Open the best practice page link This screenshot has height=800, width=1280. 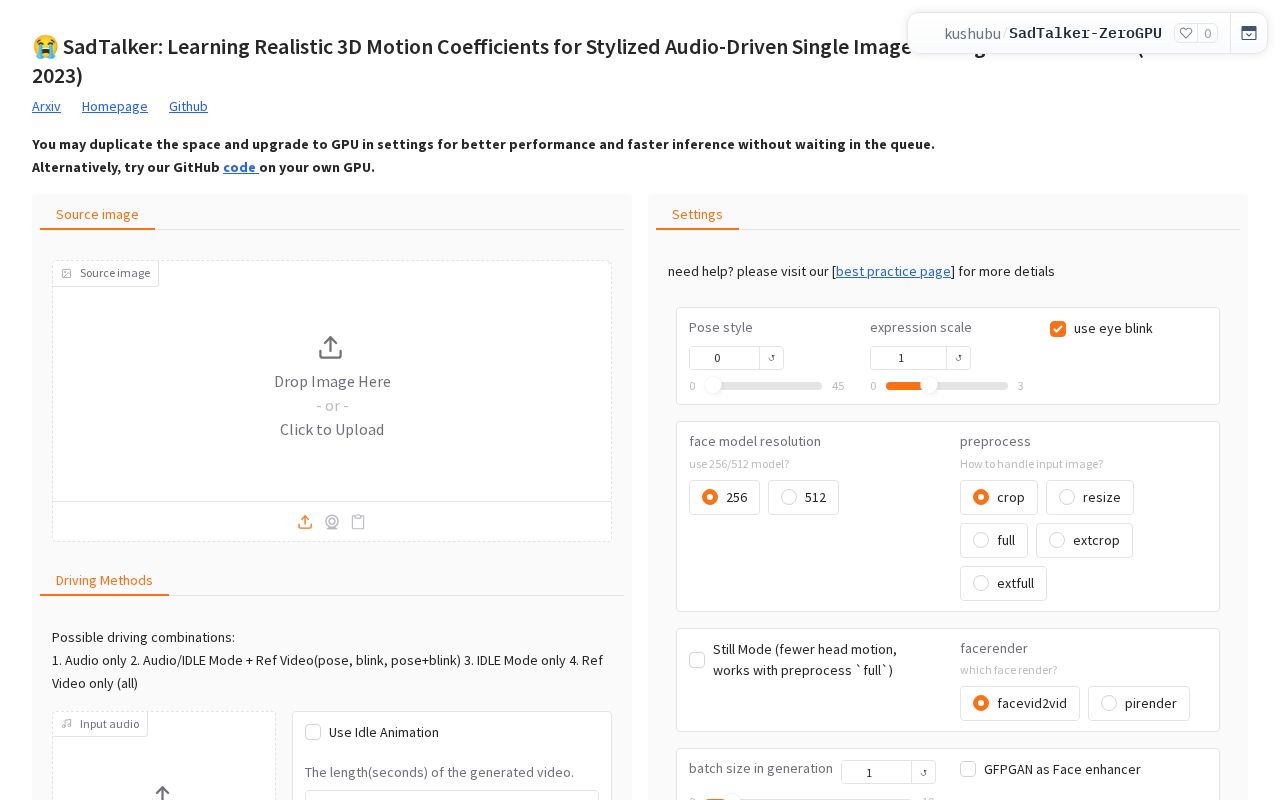(893, 271)
